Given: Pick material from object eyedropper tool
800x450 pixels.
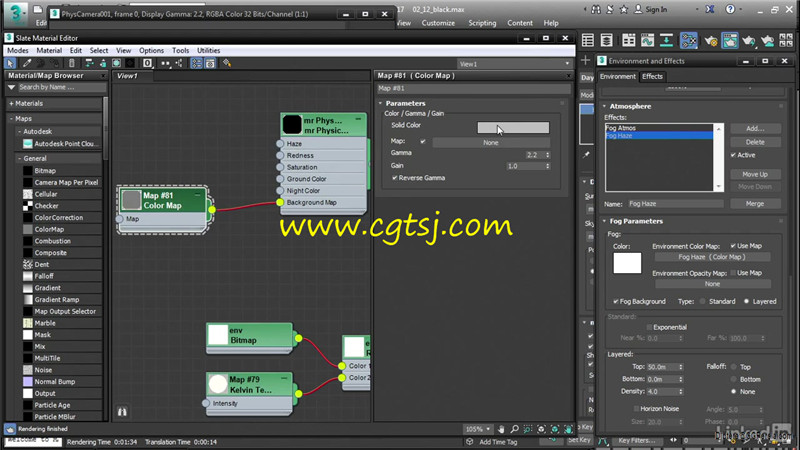Looking at the screenshot, I should [27, 63].
